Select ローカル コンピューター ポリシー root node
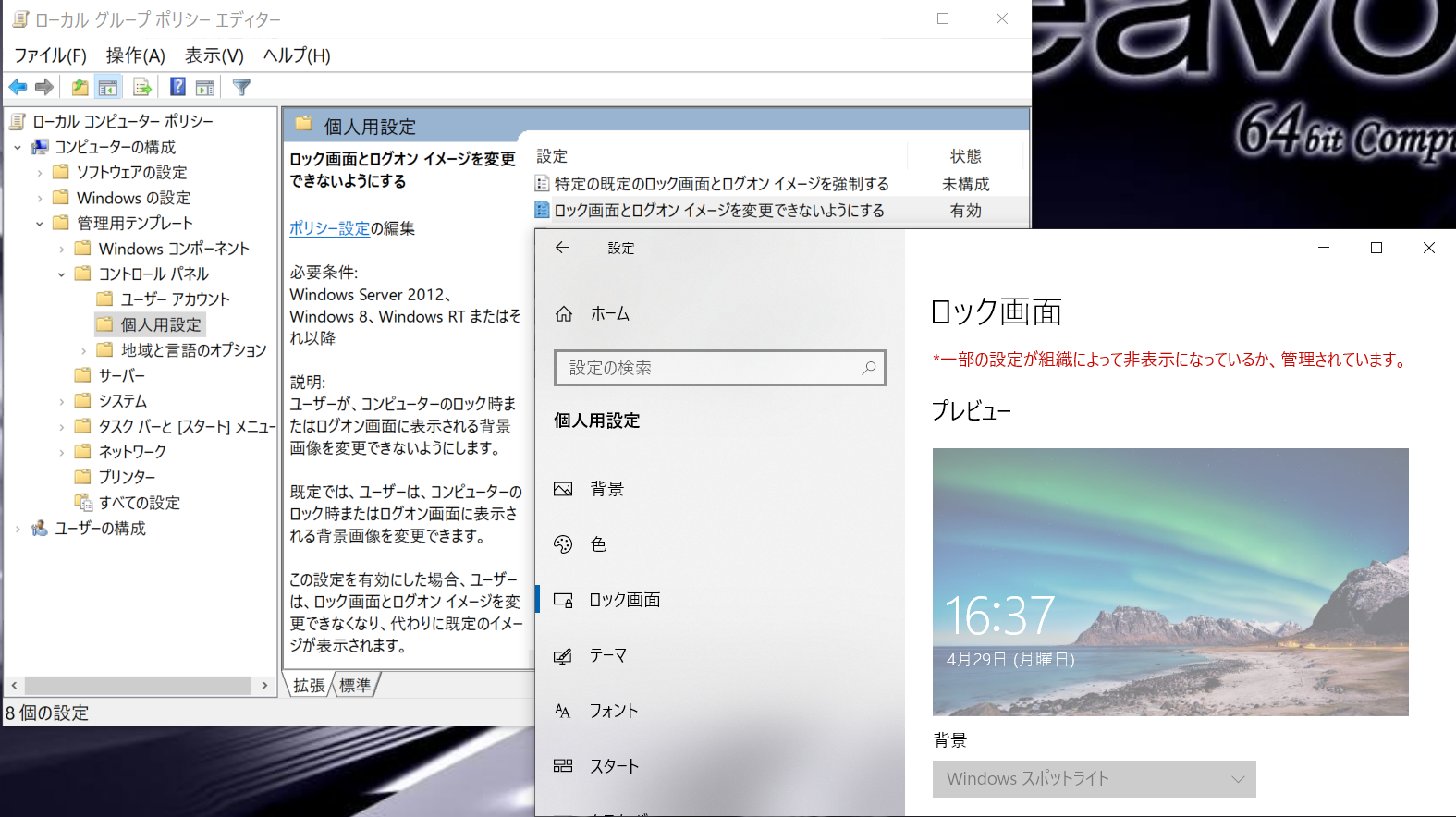The width and height of the screenshot is (1456, 817). pos(123,121)
